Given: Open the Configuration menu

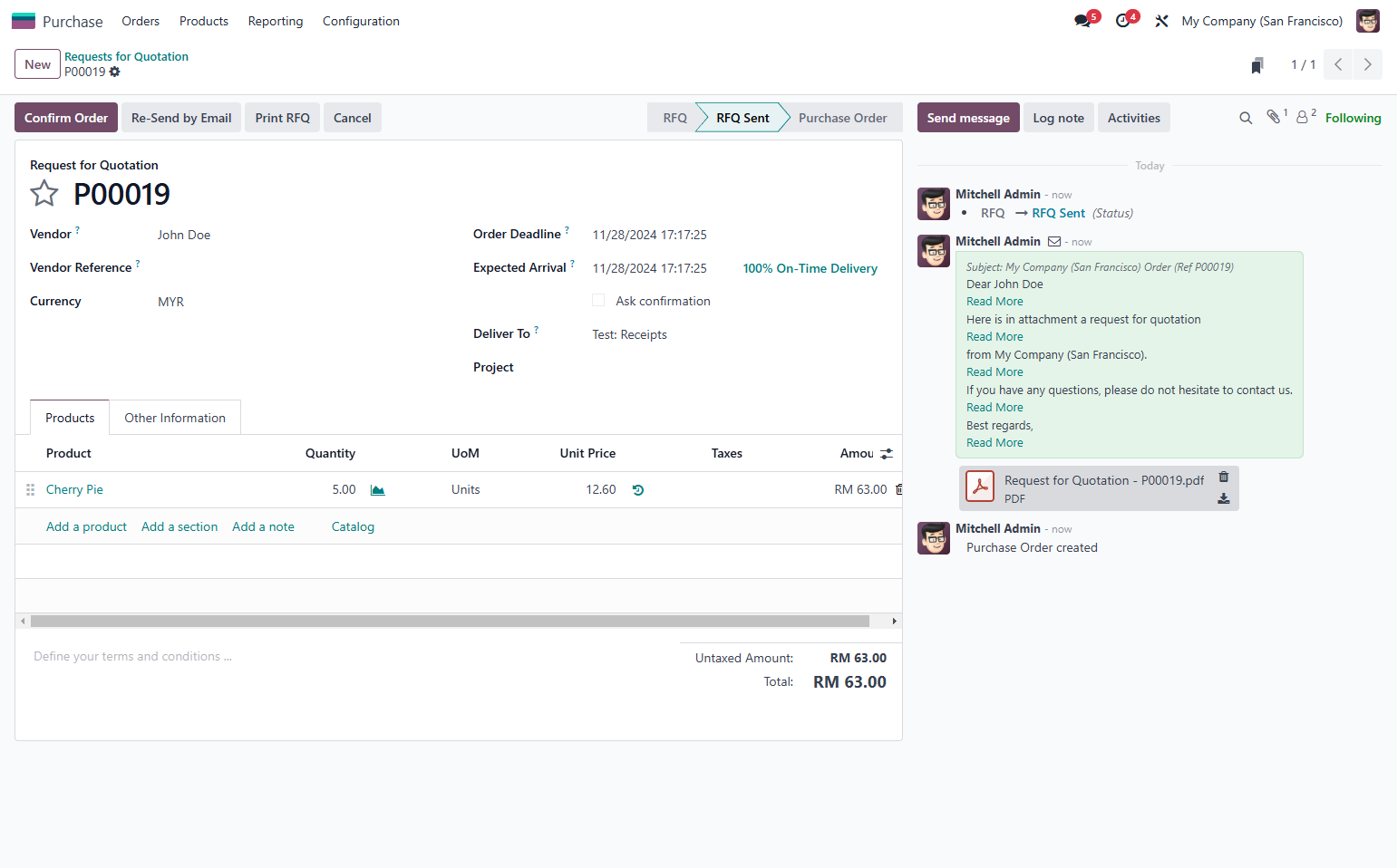Looking at the screenshot, I should 361,21.
